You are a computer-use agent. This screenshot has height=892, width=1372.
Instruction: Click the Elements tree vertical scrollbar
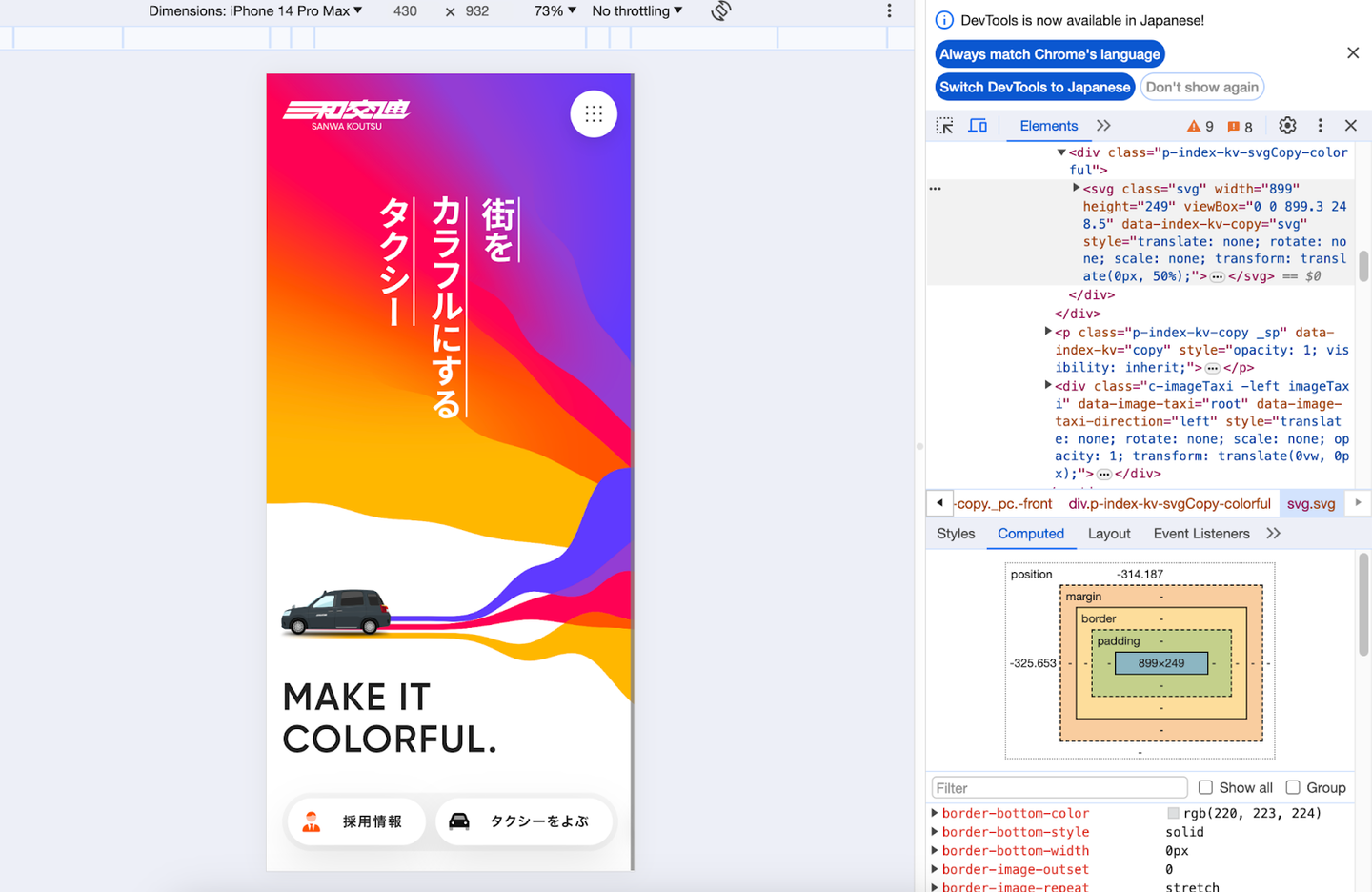[x=1364, y=265]
